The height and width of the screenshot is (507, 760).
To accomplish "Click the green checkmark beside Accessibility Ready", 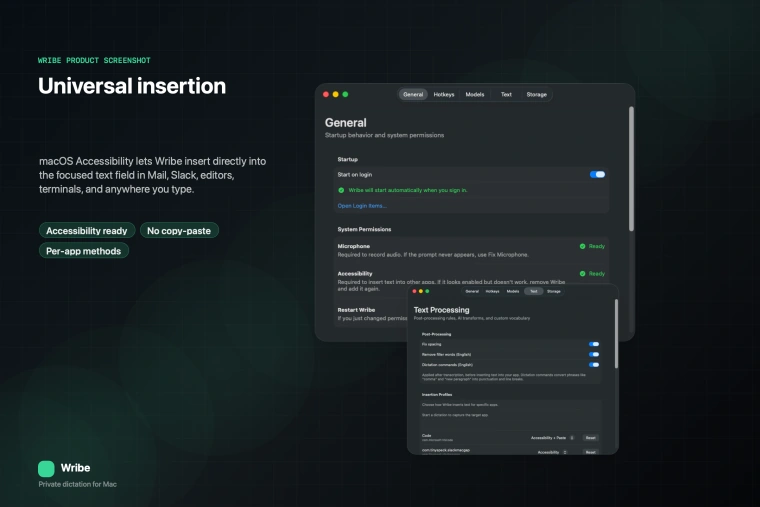I will pyautogui.click(x=582, y=273).
